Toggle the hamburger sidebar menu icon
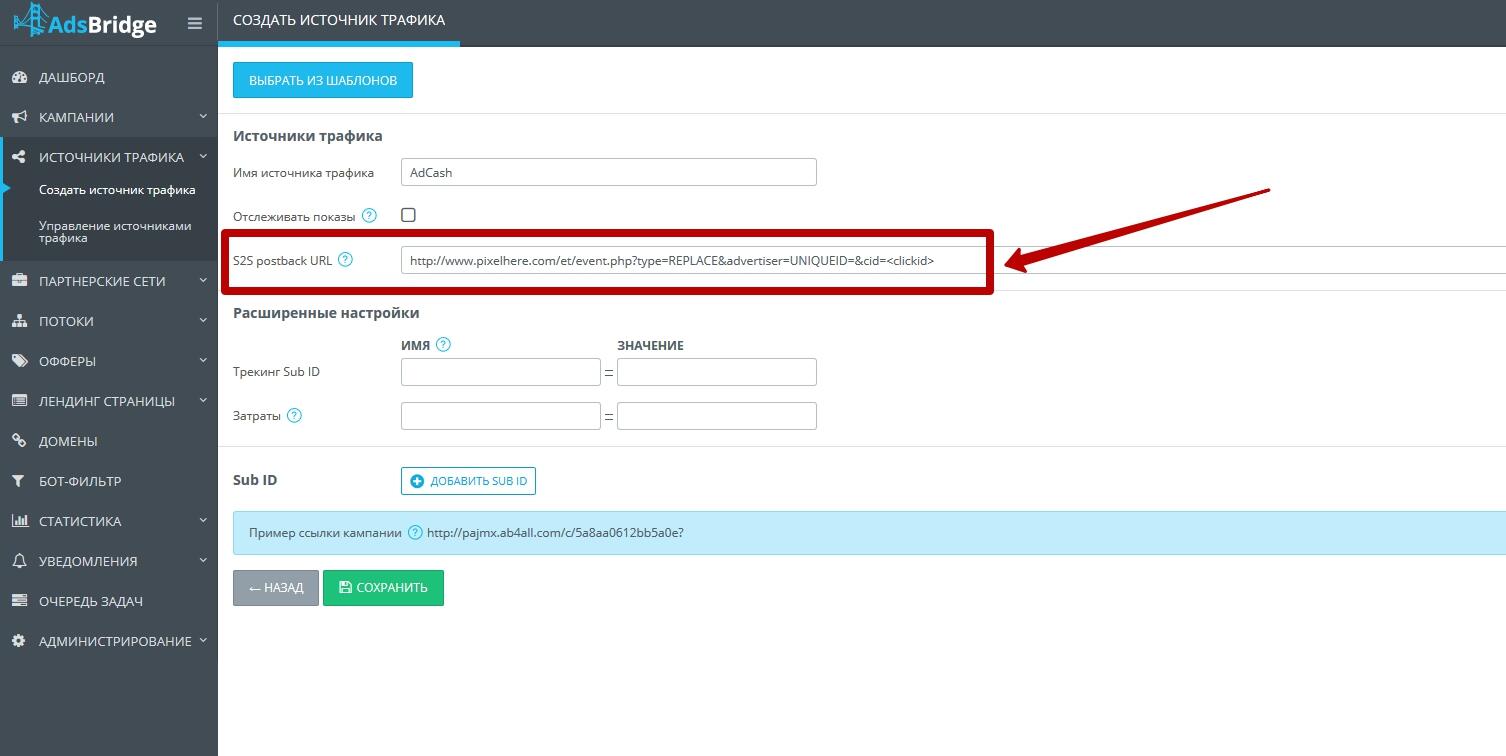The image size is (1506, 756). point(195,23)
